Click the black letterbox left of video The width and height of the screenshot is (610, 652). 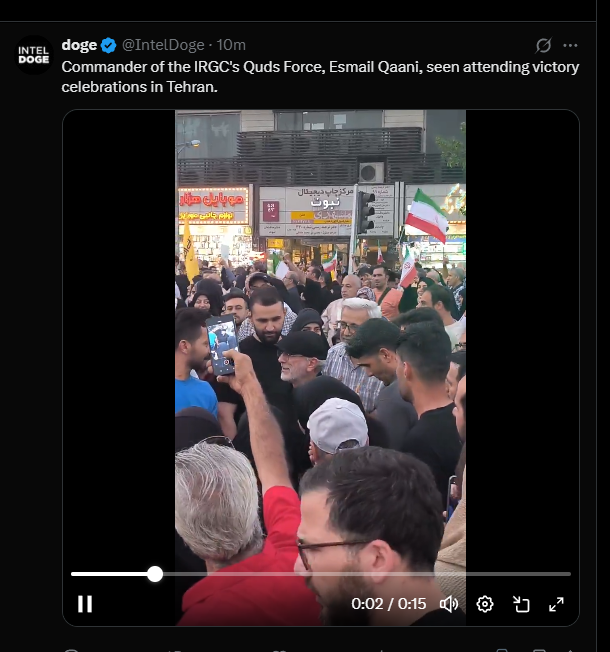click(x=119, y=333)
